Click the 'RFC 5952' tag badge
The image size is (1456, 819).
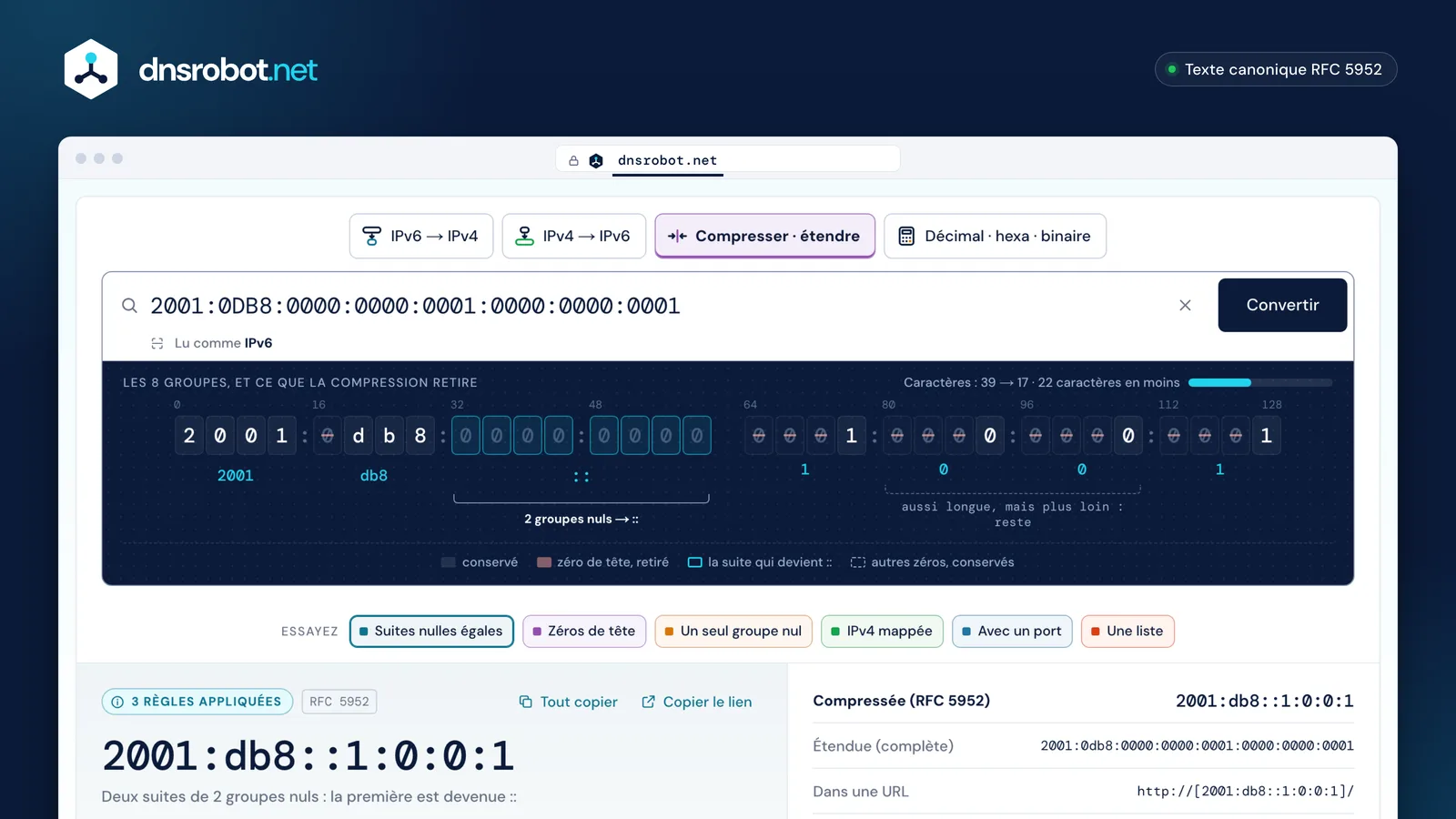coord(339,702)
